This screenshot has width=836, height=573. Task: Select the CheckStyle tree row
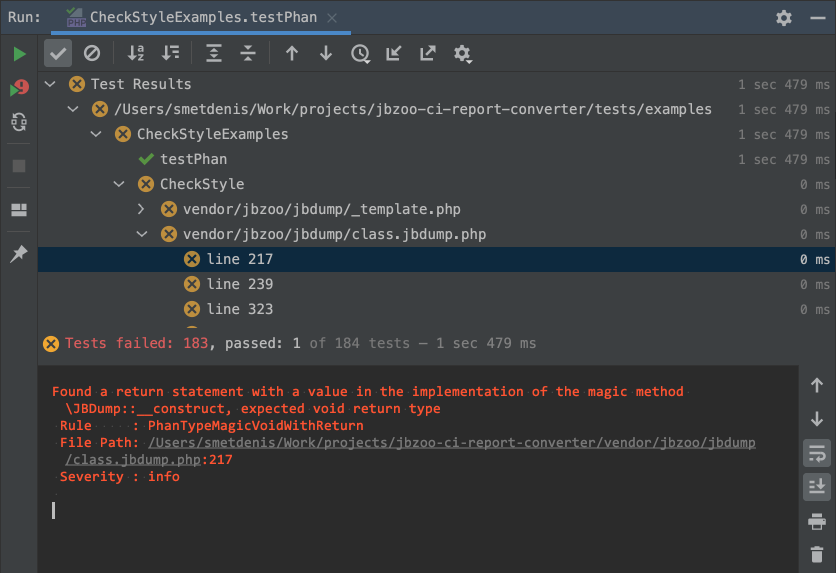coord(436,184)
